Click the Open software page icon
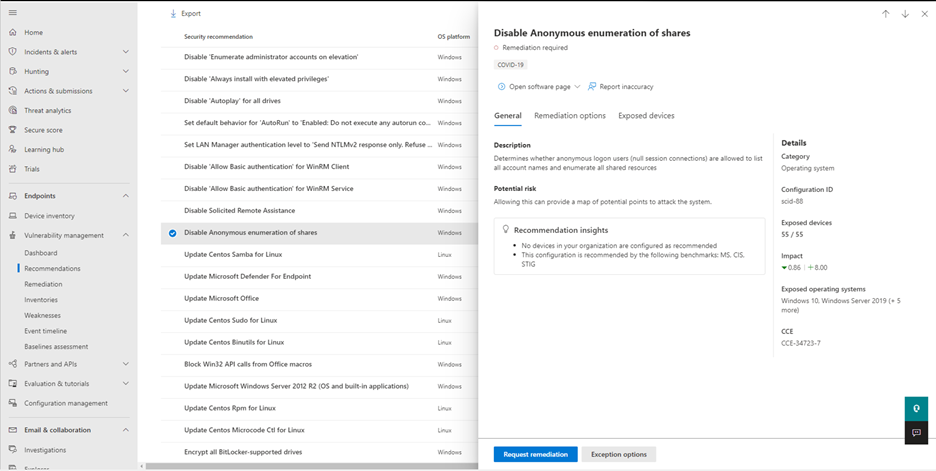The image size is (936, 471). [x=501, y=87]
